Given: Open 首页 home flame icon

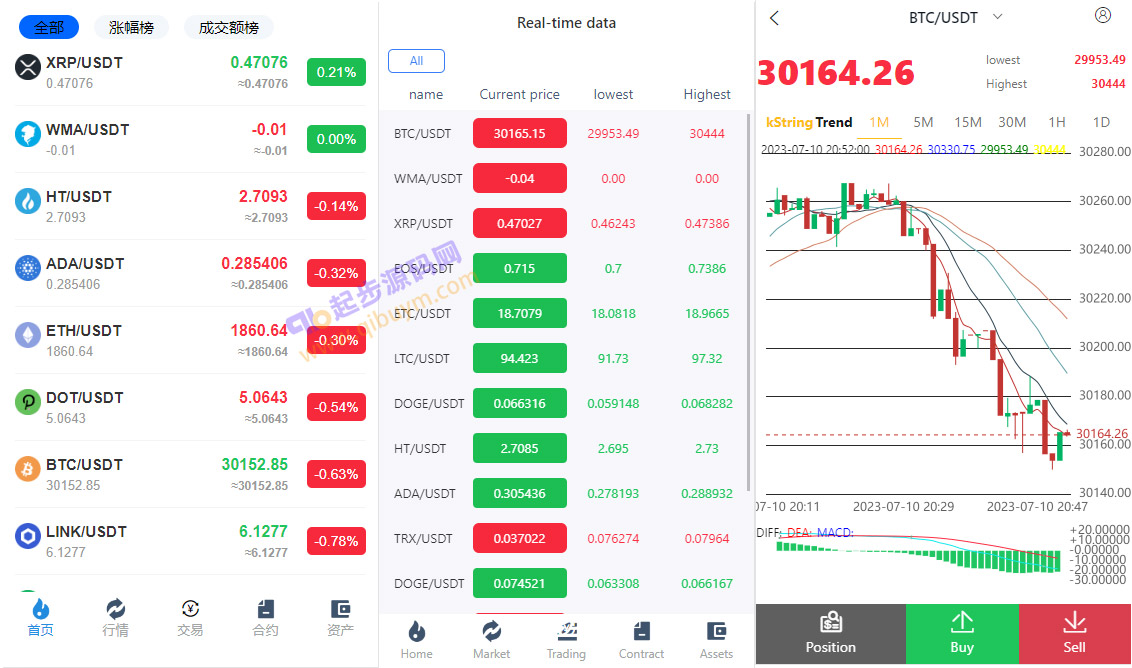Looking at the screenshot, I should (x=40, y=608).
